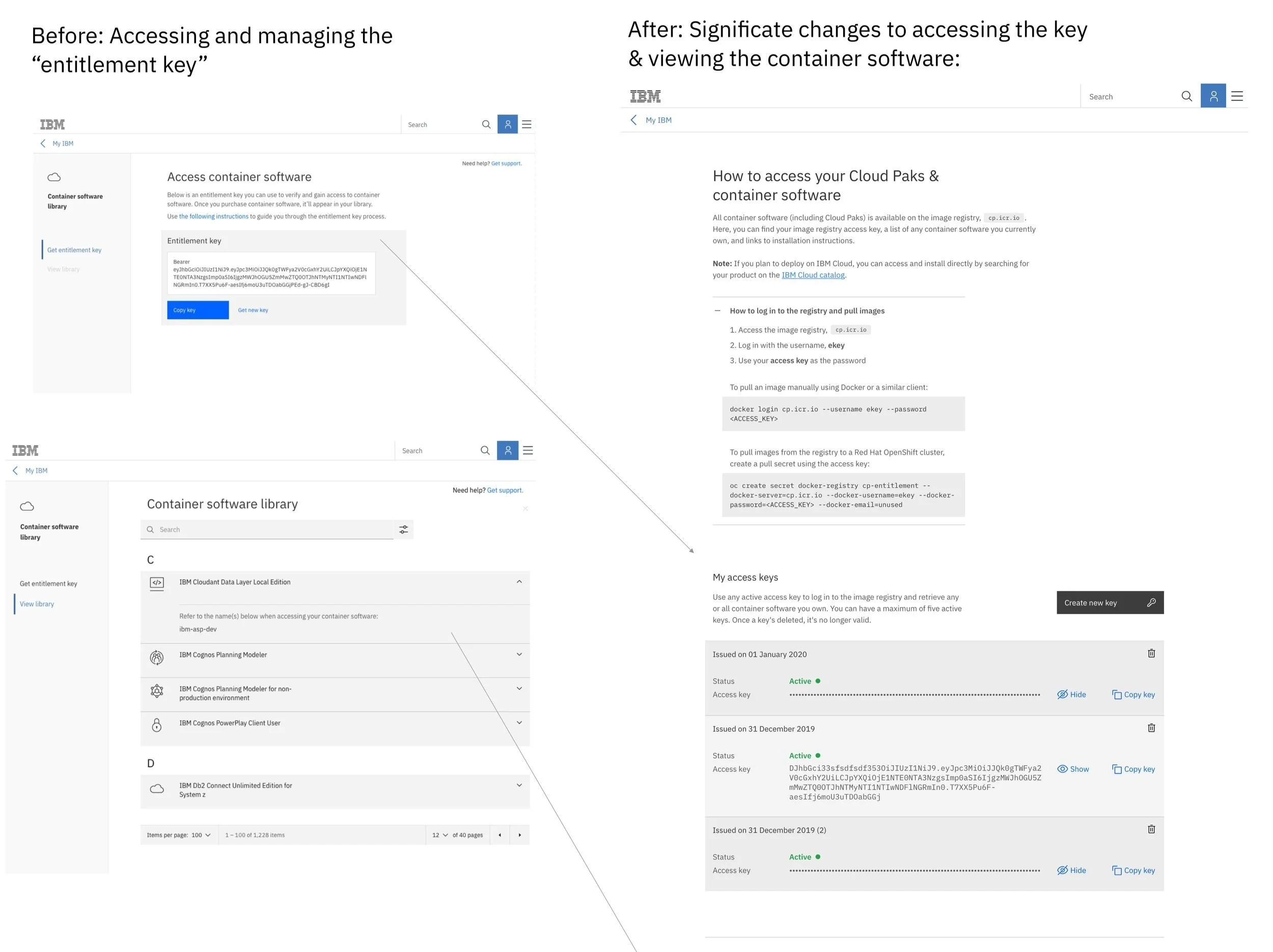Click trash icon for 31 December 2019 (2) key

1151,829
